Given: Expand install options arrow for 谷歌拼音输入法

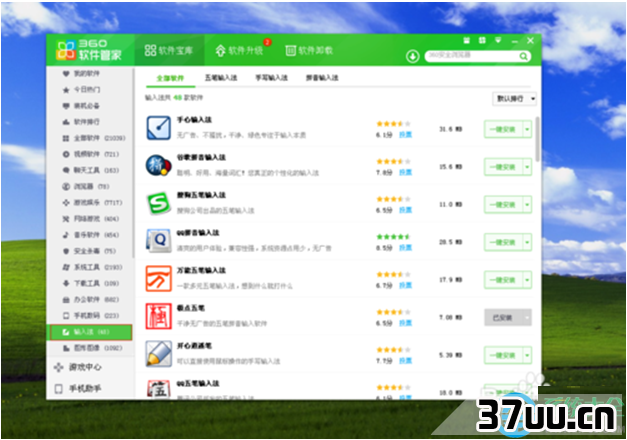Looking at the screenshot, I should 527,167.
